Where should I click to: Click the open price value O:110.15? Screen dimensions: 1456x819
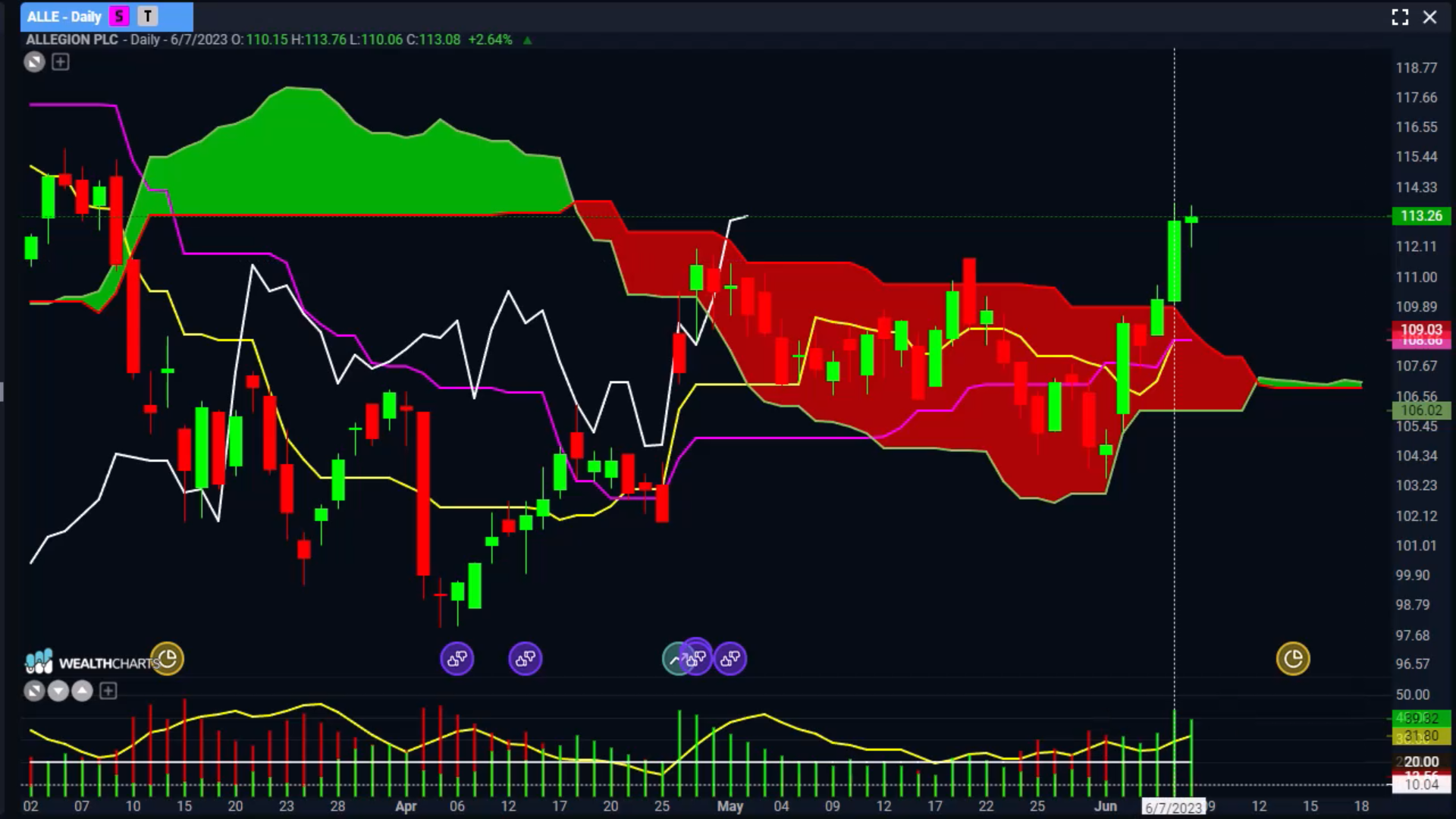[x=259, y=39]
